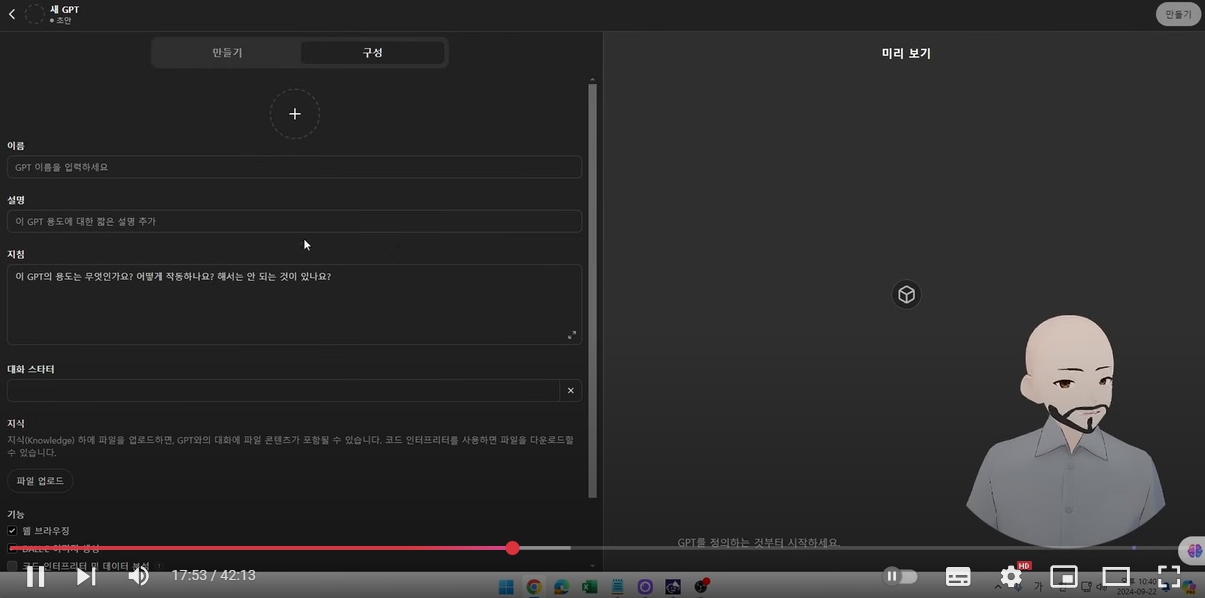Uncheck the 웹 브라우징 checkbox
1205x598 pixels.
pos(13,530)
